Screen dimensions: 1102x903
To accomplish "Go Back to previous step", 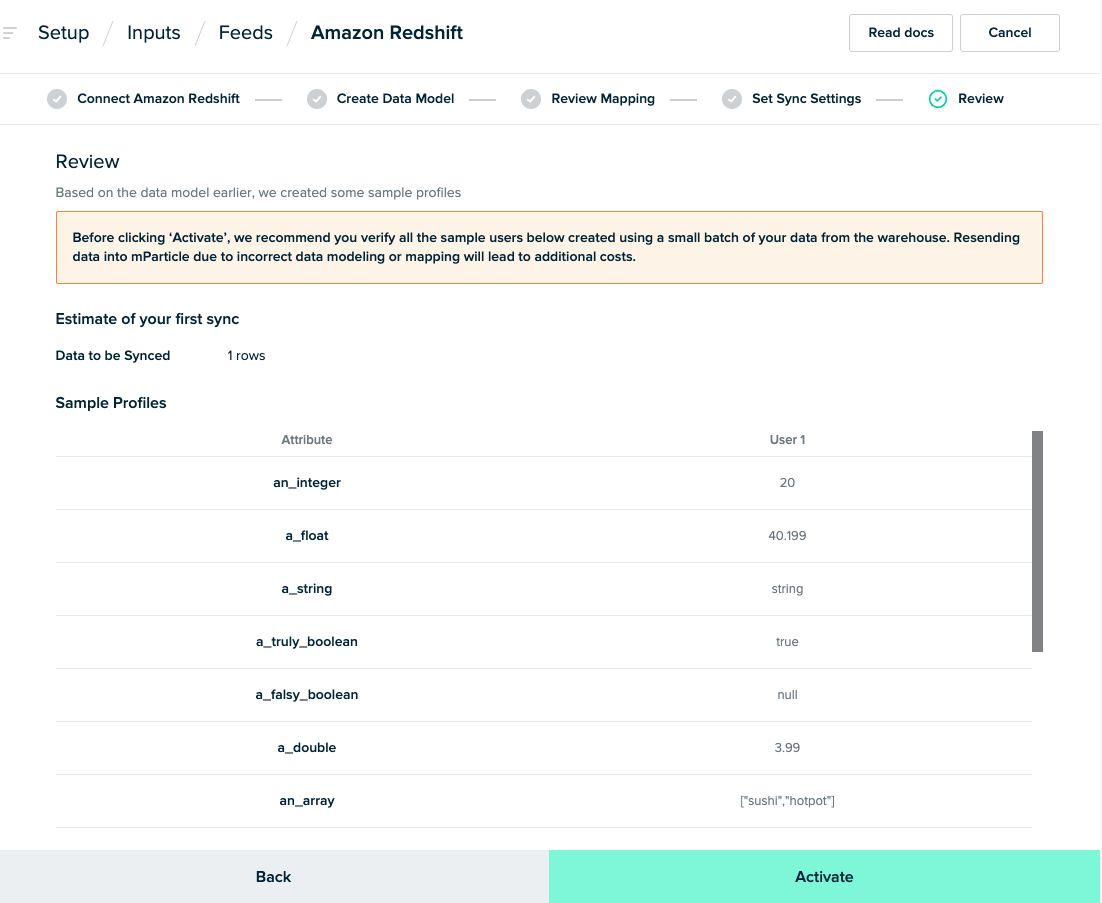I will [x=274, y=876].
